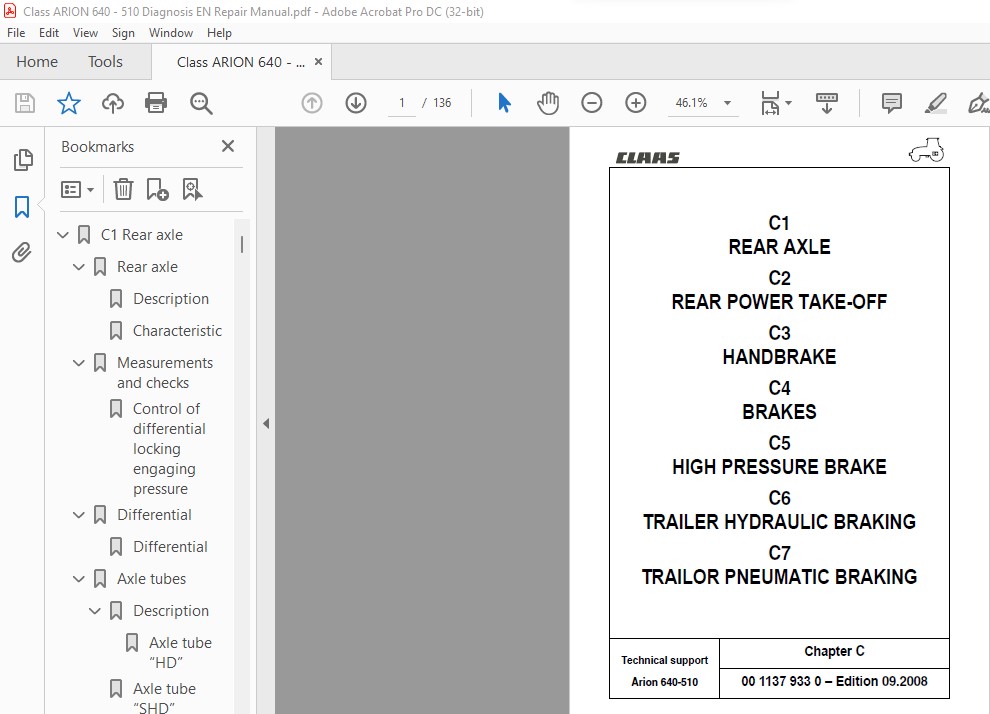Close the Bookmarks panel
This screenshot has height=714, width=990.
(x=228, y=146)
